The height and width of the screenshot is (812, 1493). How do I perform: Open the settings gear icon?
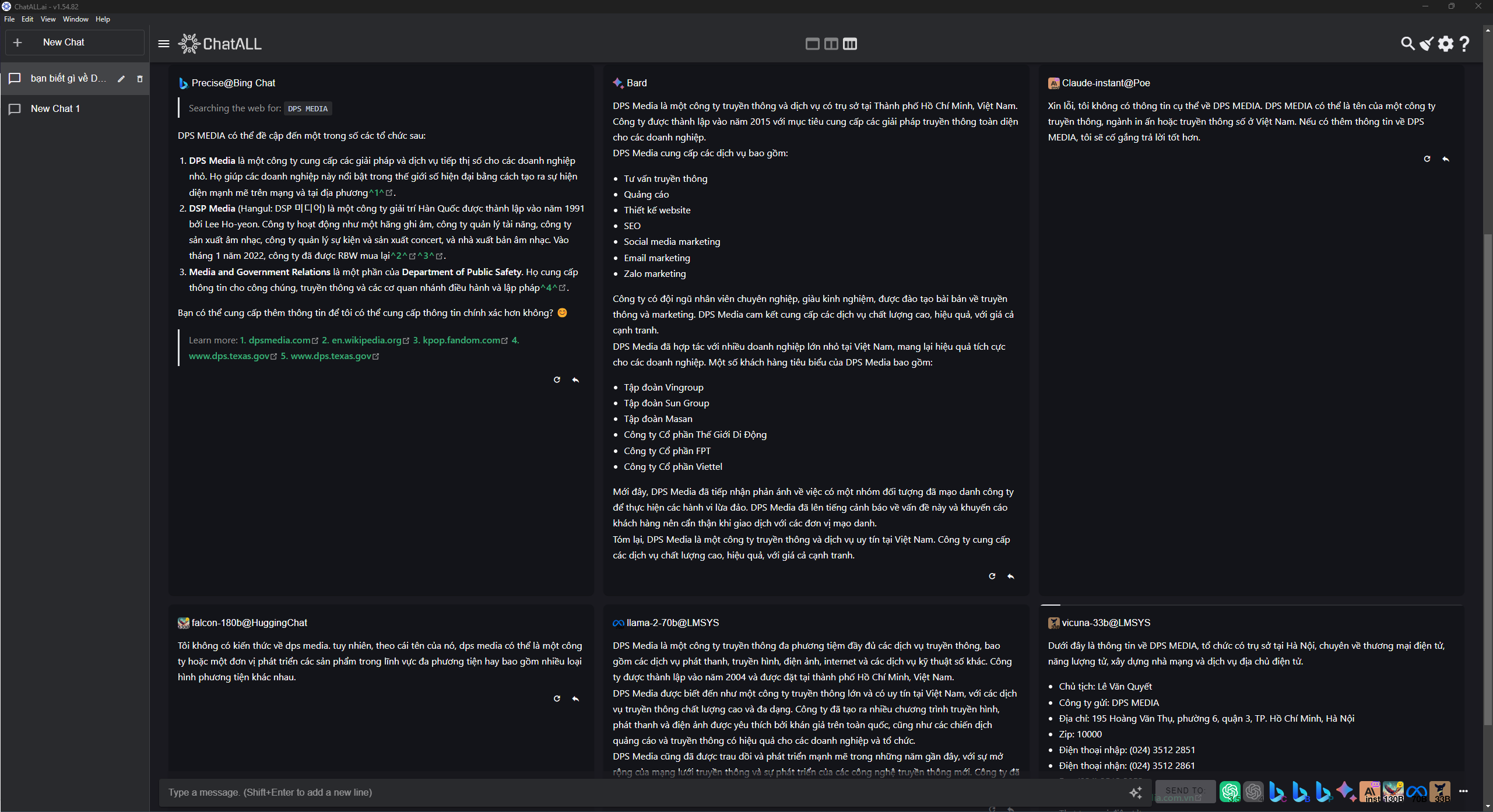(x=1446, y=44)
